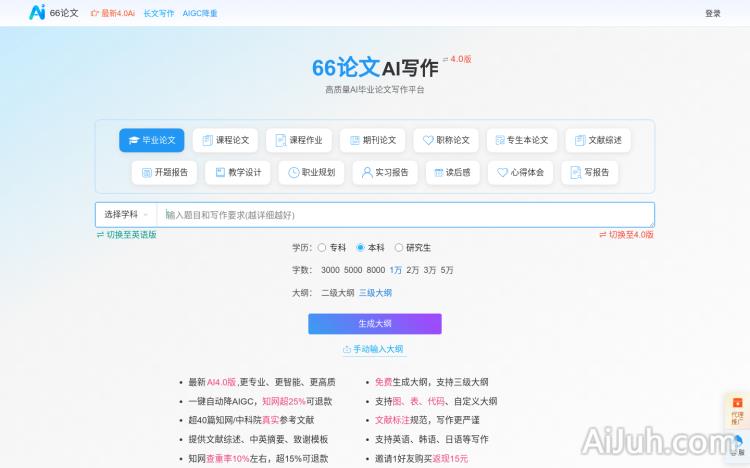Click the 手动输入大纲 link
Screen dimensions: 750x468
(x=374, y=349)
